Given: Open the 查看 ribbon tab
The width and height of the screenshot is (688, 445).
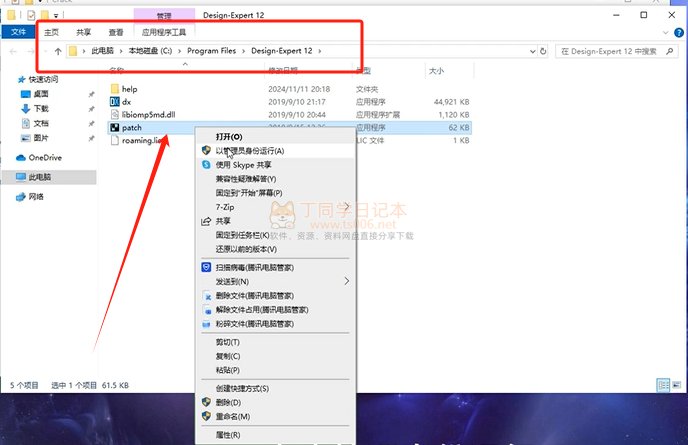Looking at the screenshot, I should click(116, 32).
